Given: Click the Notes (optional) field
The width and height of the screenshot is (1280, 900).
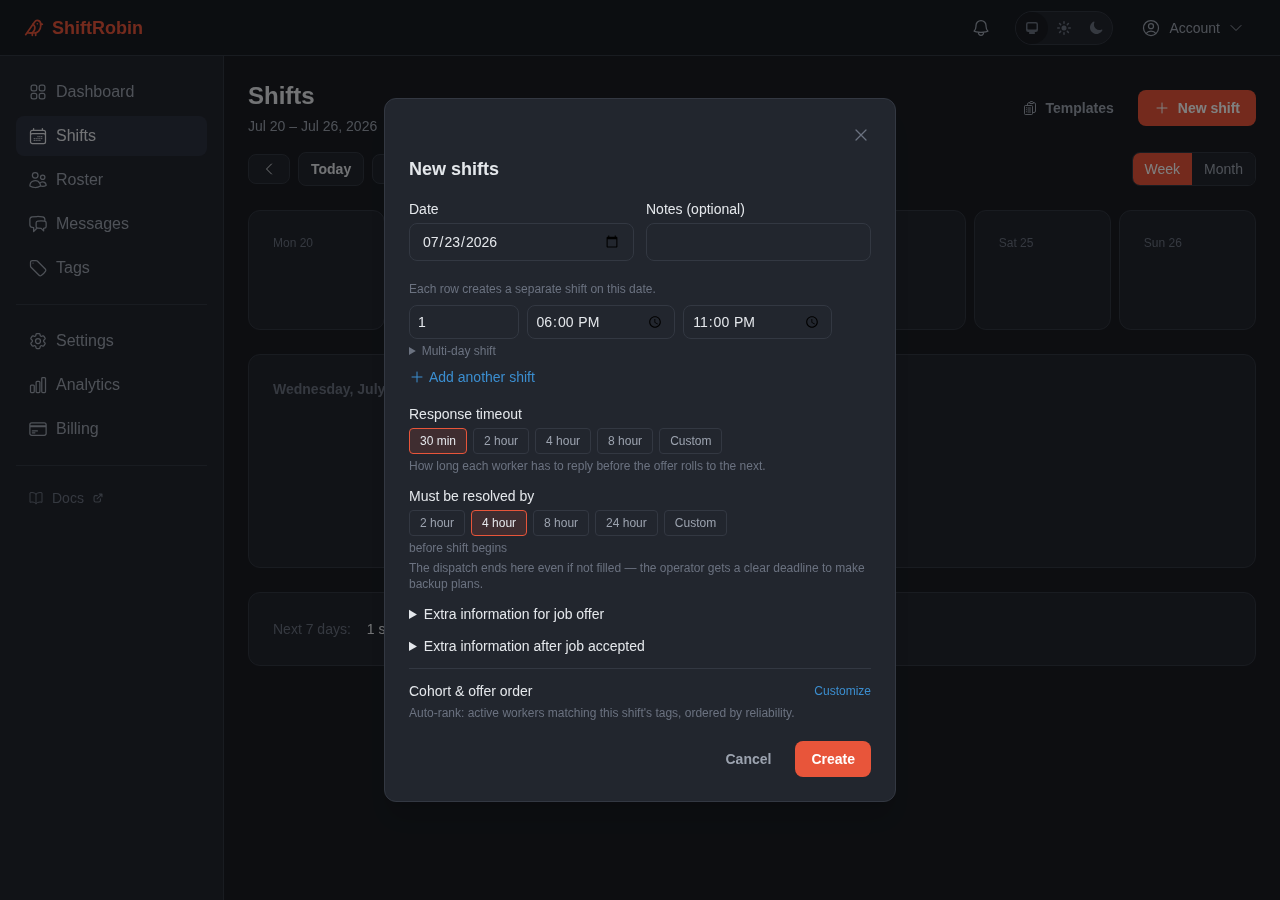Looking at the screenshot, I should (x=758, y=242).
